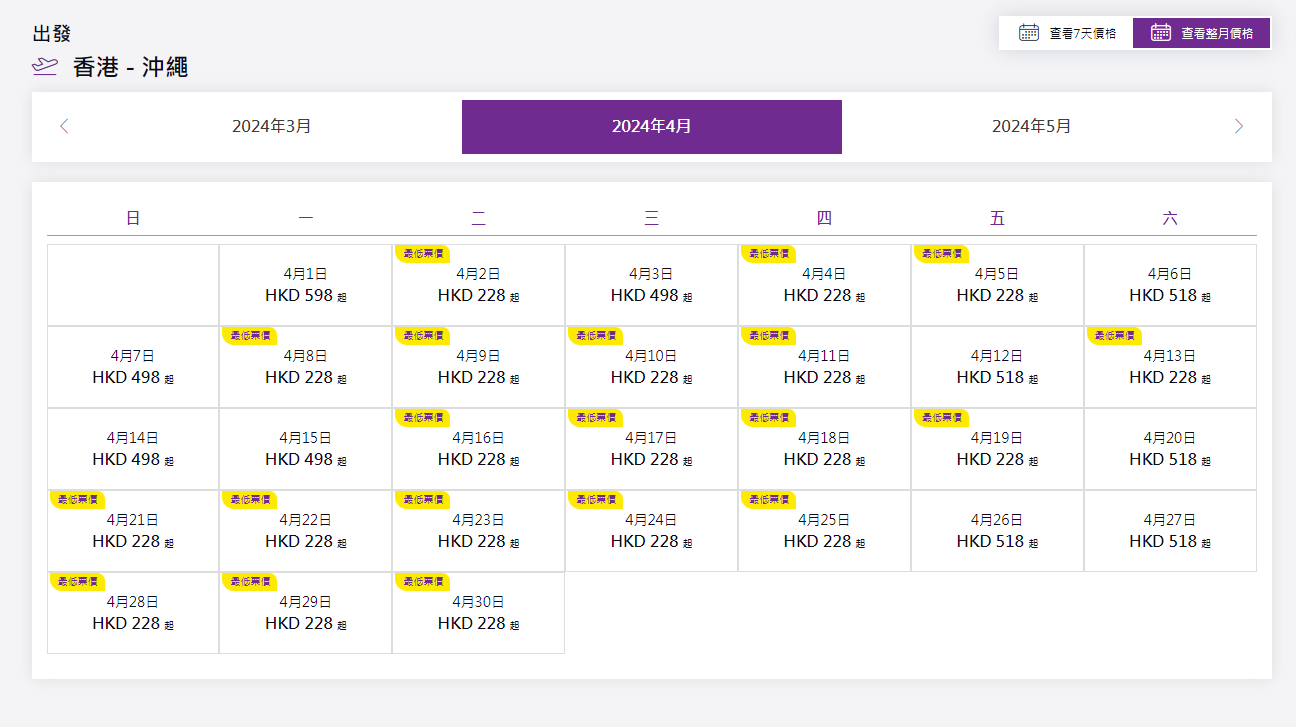Select the 4月15日 date cell
Image resolution: width=1296 pixels, height=727 pixels.
(305, 450)
